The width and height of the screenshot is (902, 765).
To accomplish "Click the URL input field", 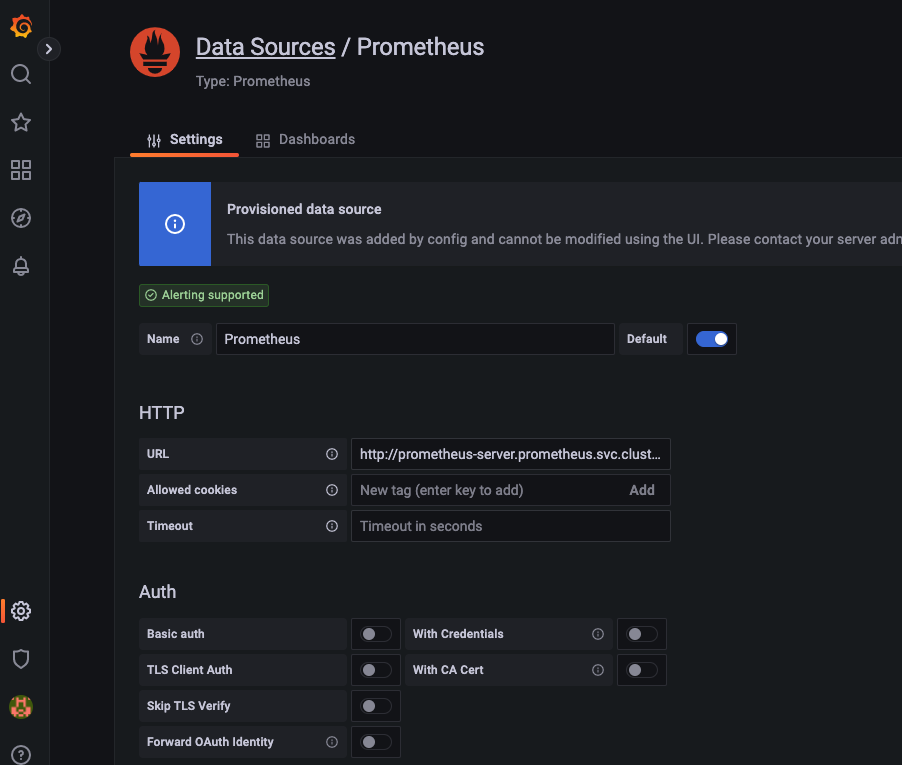I will pos(510,454).
